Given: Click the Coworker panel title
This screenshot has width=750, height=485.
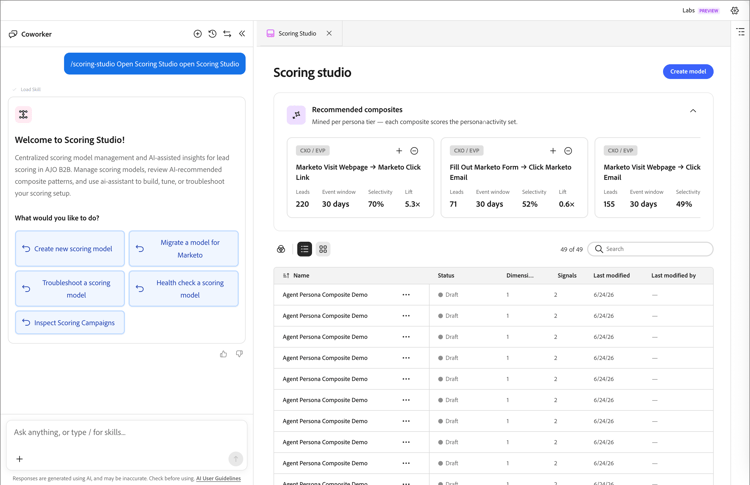Looking at the screenshot, I should pos(36,34).
